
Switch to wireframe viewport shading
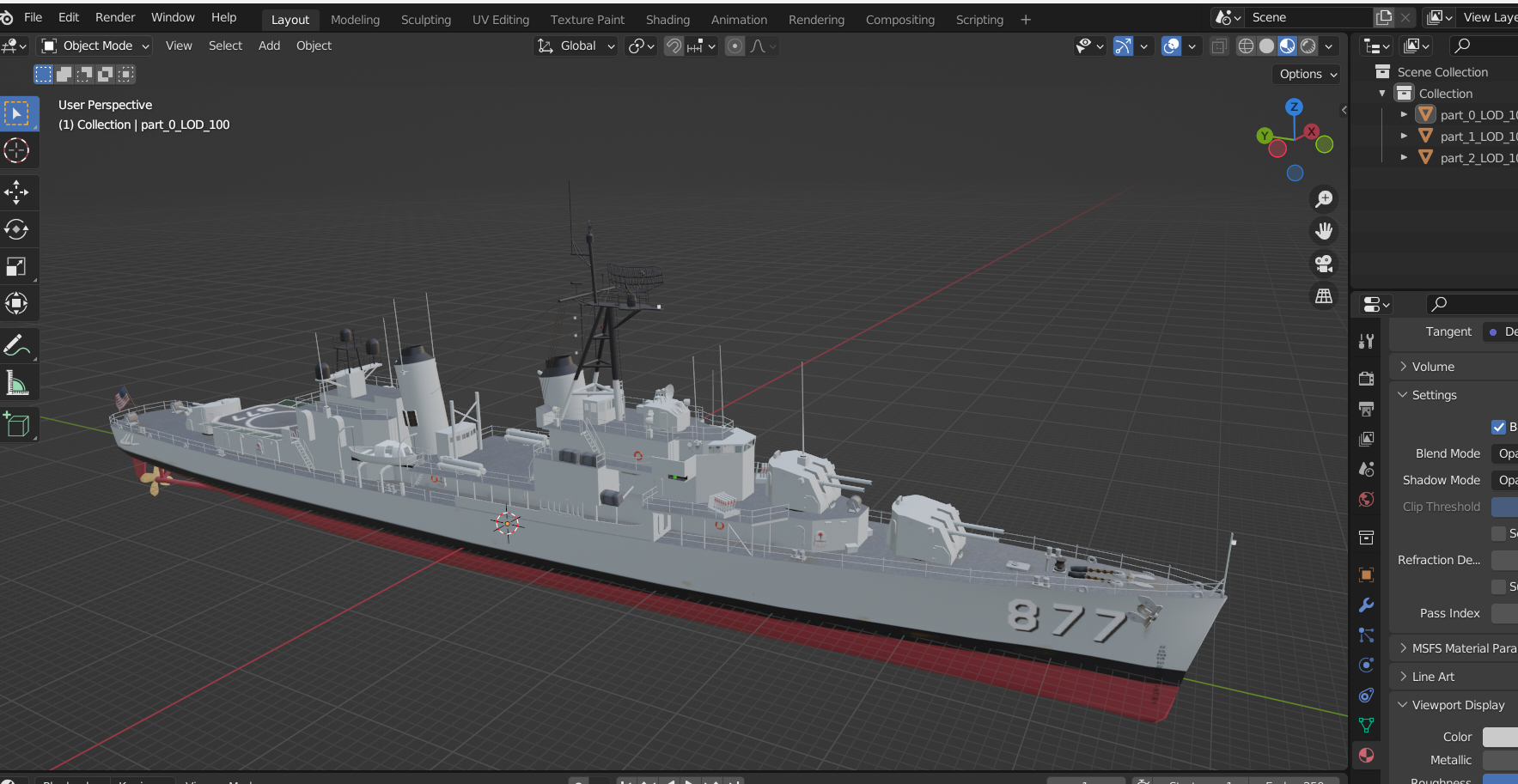[1246, 46]
